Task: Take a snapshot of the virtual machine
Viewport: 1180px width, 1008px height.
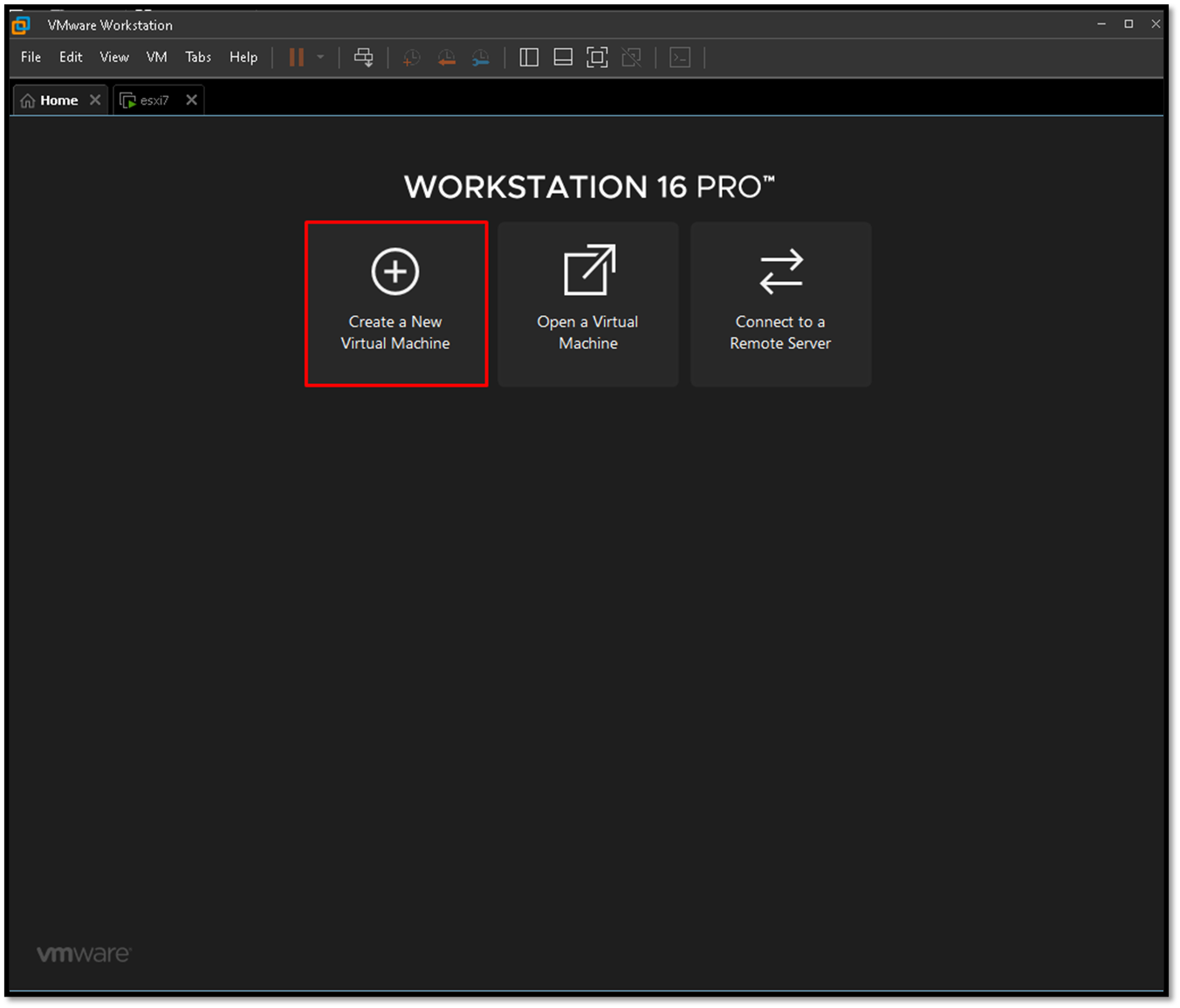Action: tap(411, 58)
